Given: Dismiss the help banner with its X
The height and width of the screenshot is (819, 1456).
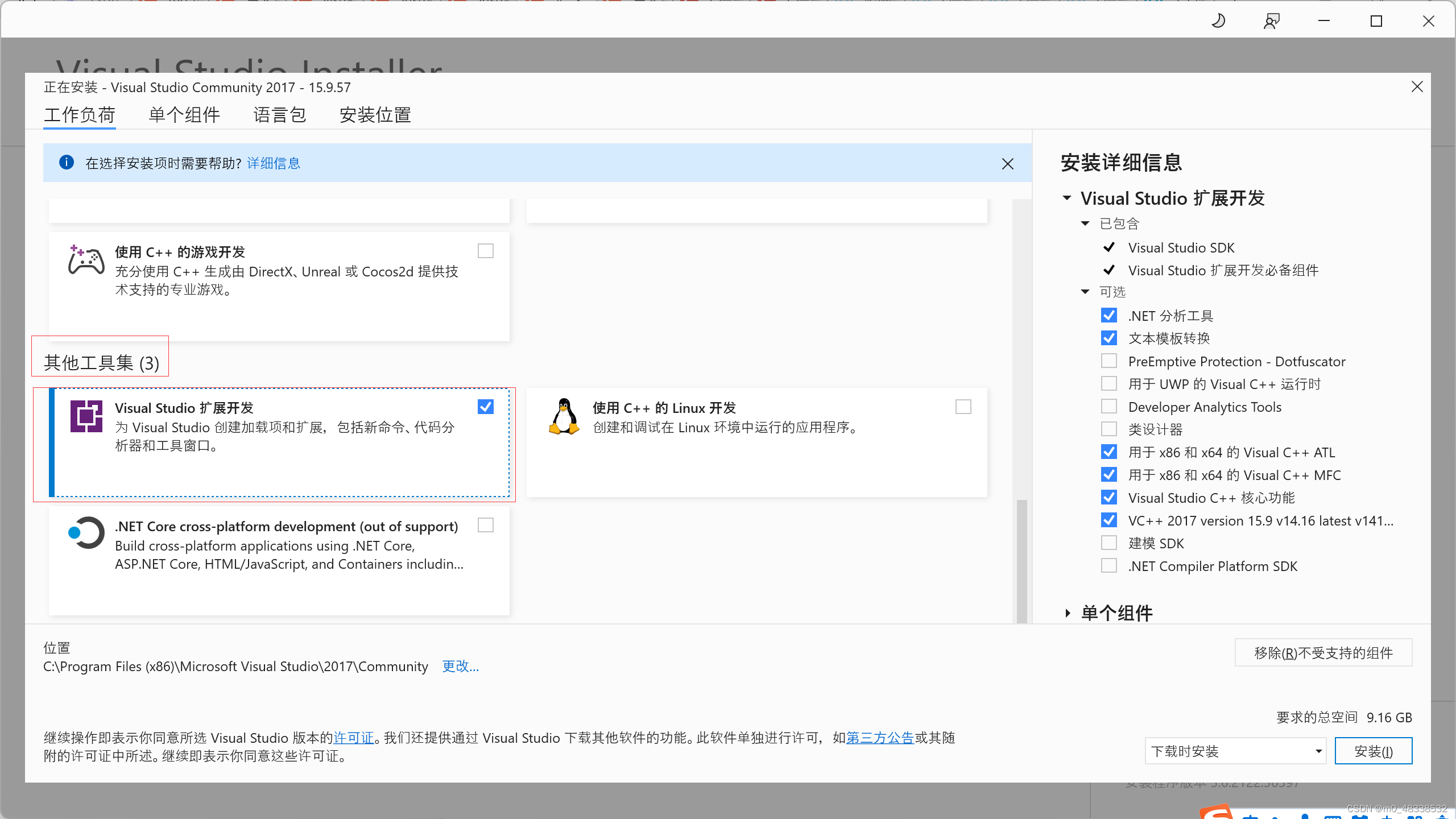Looking at the screenshot, I should pos(1007,164).
